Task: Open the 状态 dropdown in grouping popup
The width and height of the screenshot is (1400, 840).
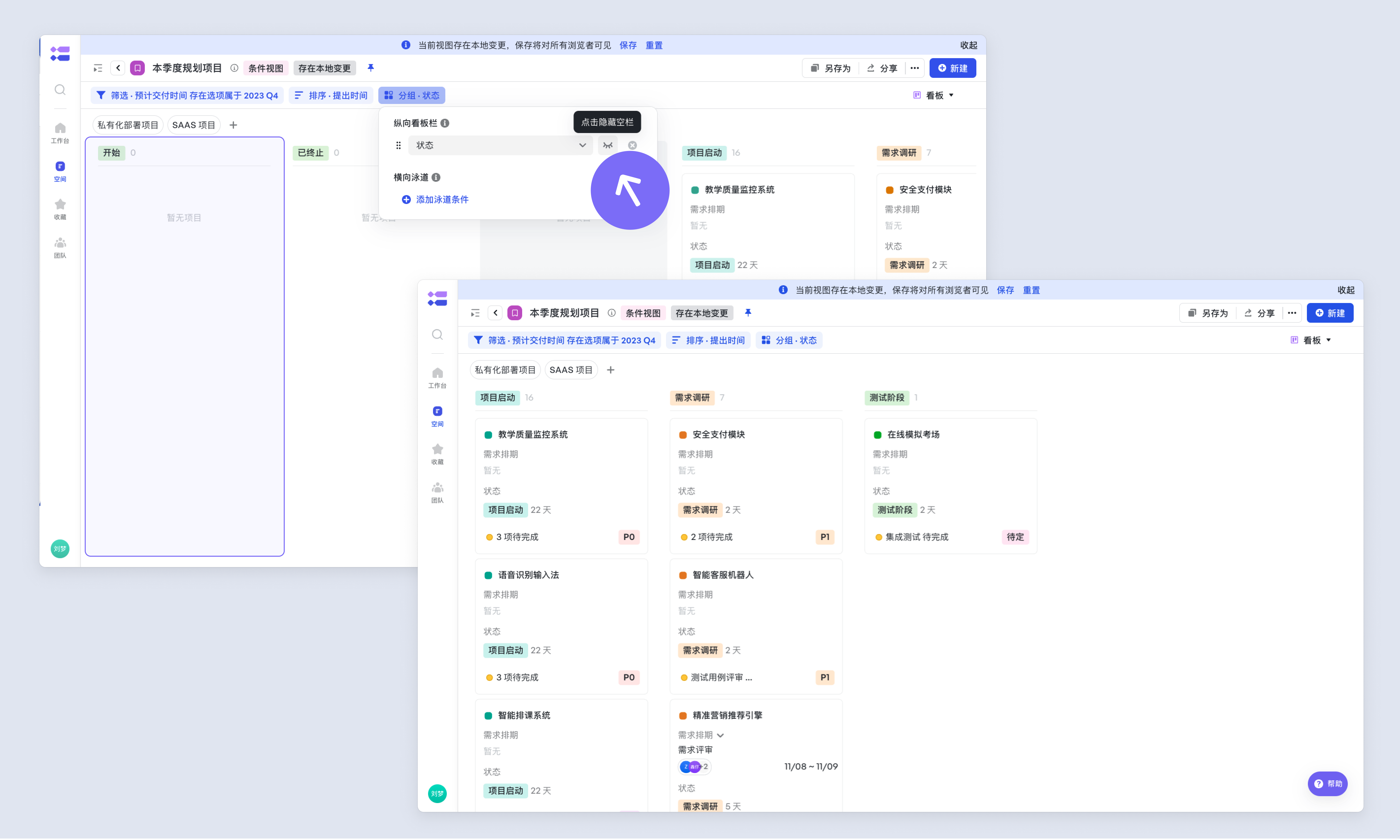Action: point(500,146)
